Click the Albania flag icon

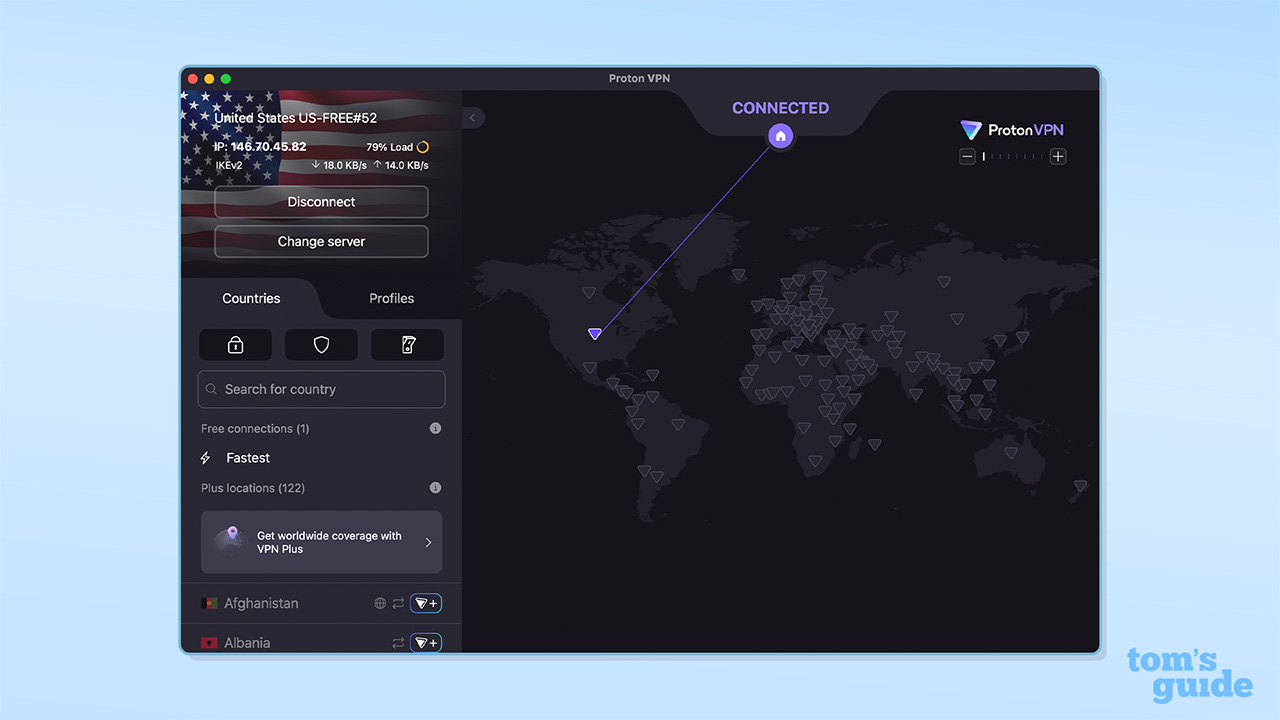click(209, 643)
